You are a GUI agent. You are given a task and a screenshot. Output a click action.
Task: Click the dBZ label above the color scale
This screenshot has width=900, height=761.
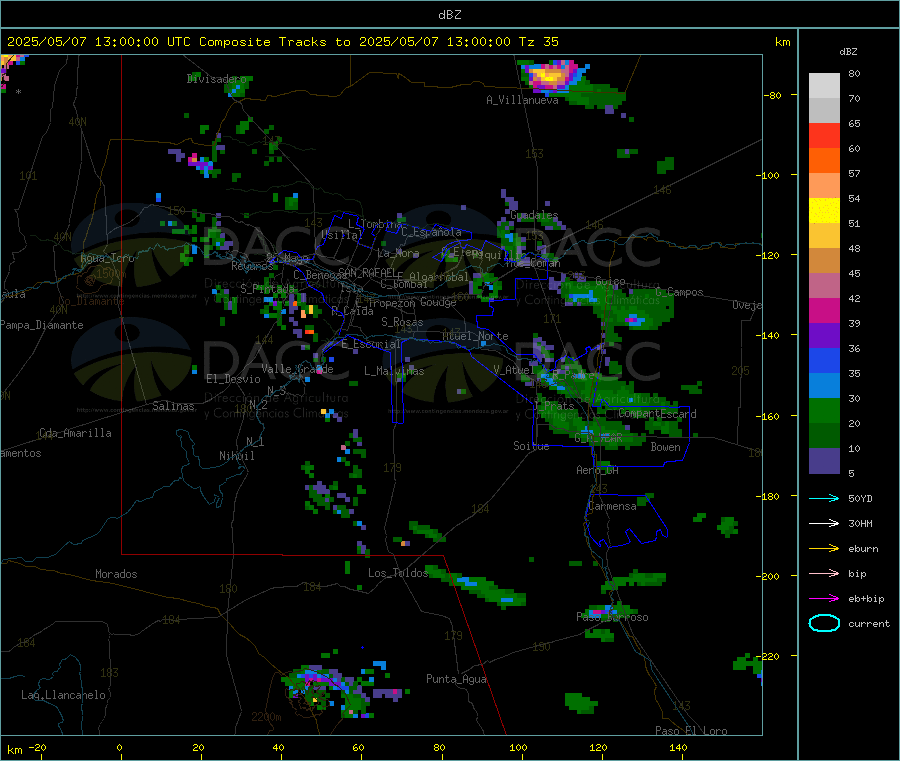click(848, 52)
